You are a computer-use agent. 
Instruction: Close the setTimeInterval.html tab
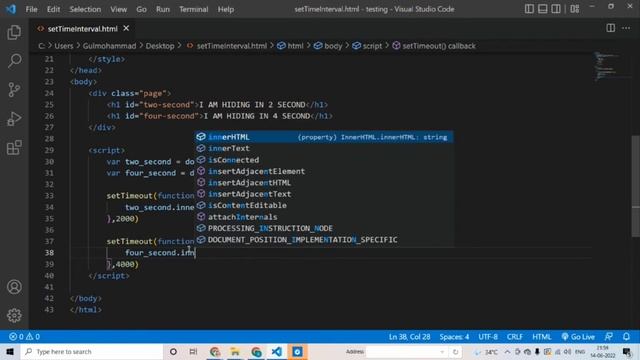point(126,28)
